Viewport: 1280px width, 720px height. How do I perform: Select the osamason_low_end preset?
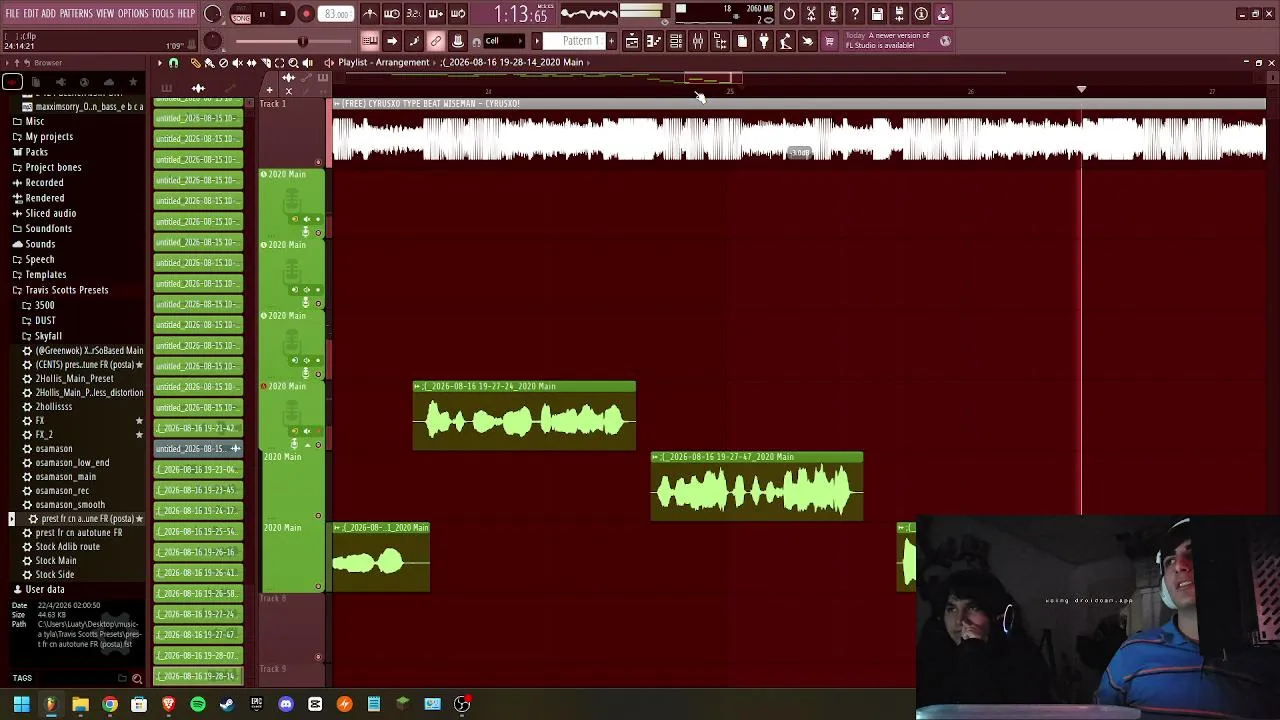(72, 463)
